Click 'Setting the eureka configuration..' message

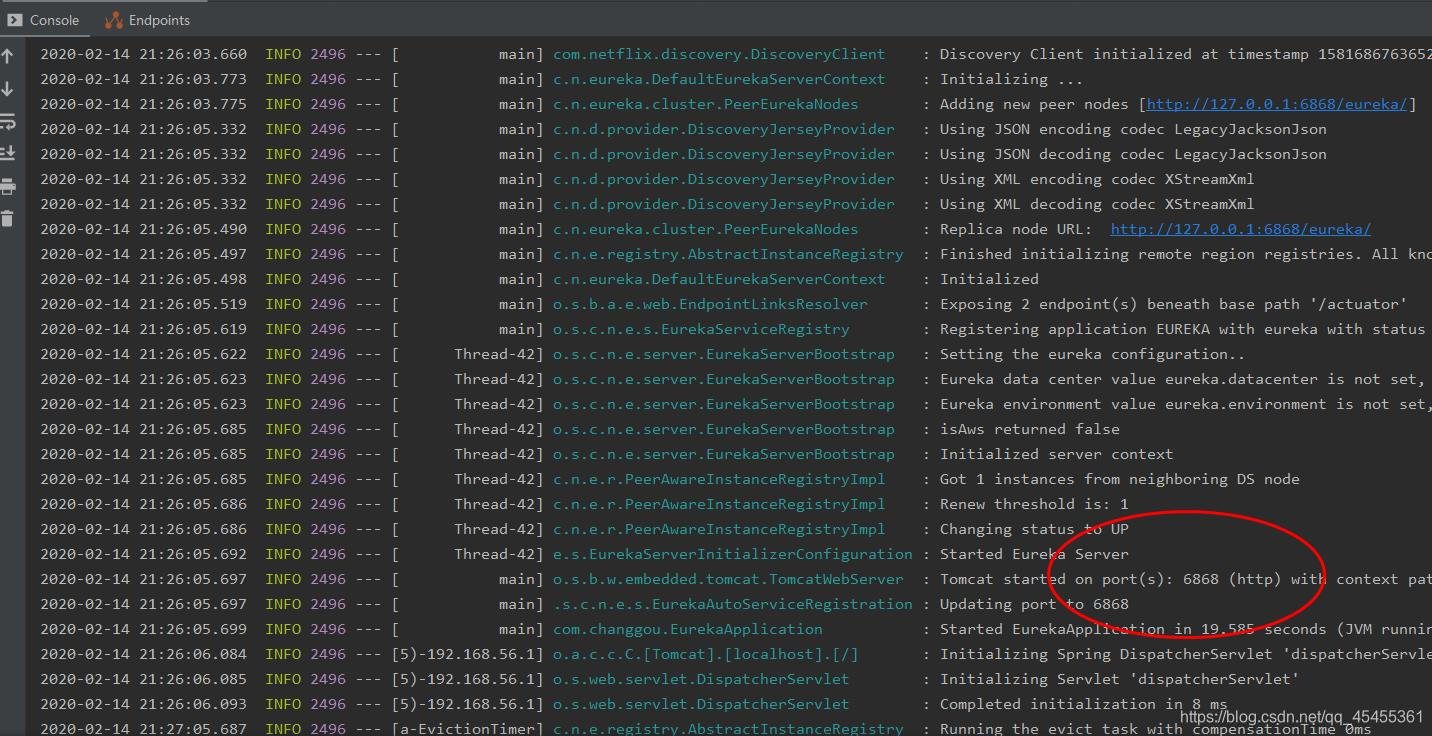[1092, 354]
